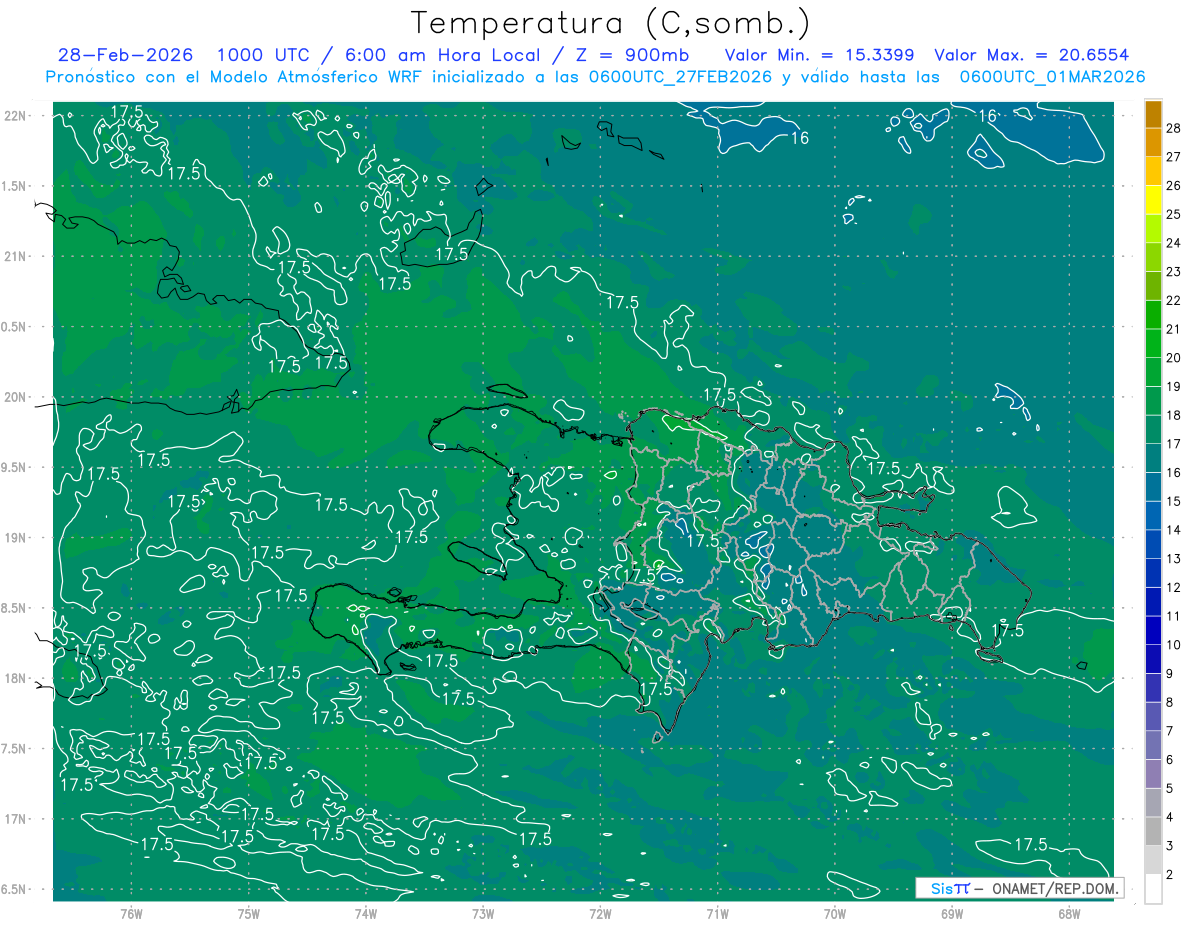1200x927 pixels.
Task: Click the '28' label on the color scale
Action: [x=1173, y=128]
